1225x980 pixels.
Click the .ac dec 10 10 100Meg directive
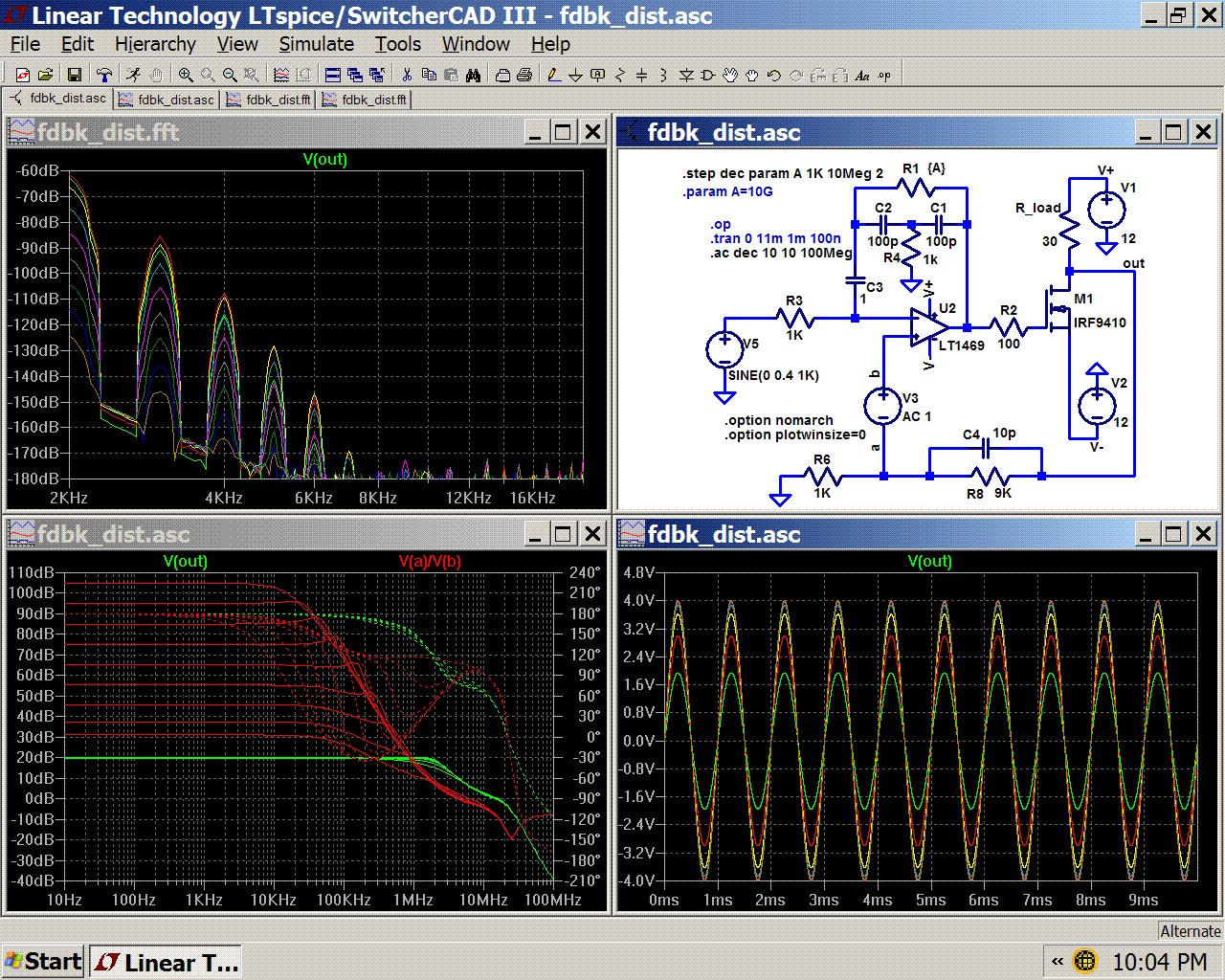[x=781, y=253]
